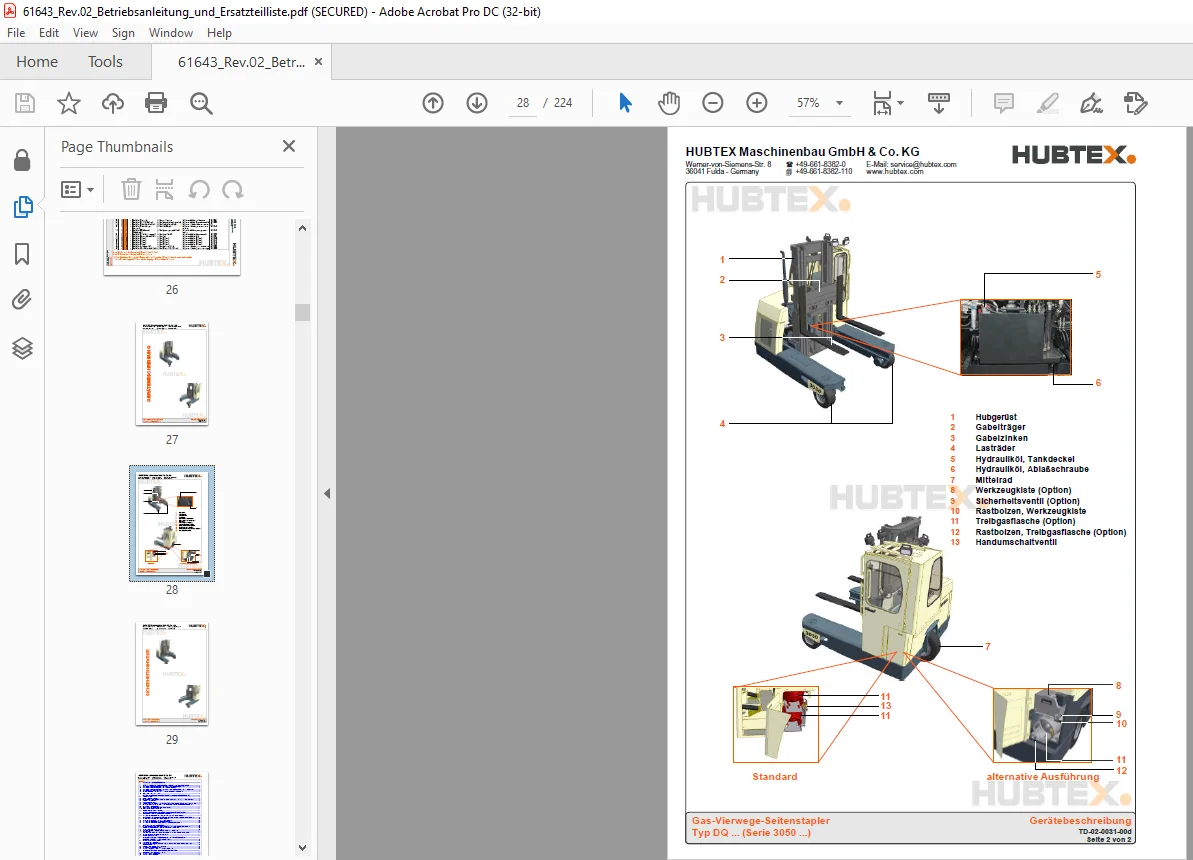This screenshot has width=1193, height=860.
Task: Open the Sign document pen tool
Action: coord(1091,103)
